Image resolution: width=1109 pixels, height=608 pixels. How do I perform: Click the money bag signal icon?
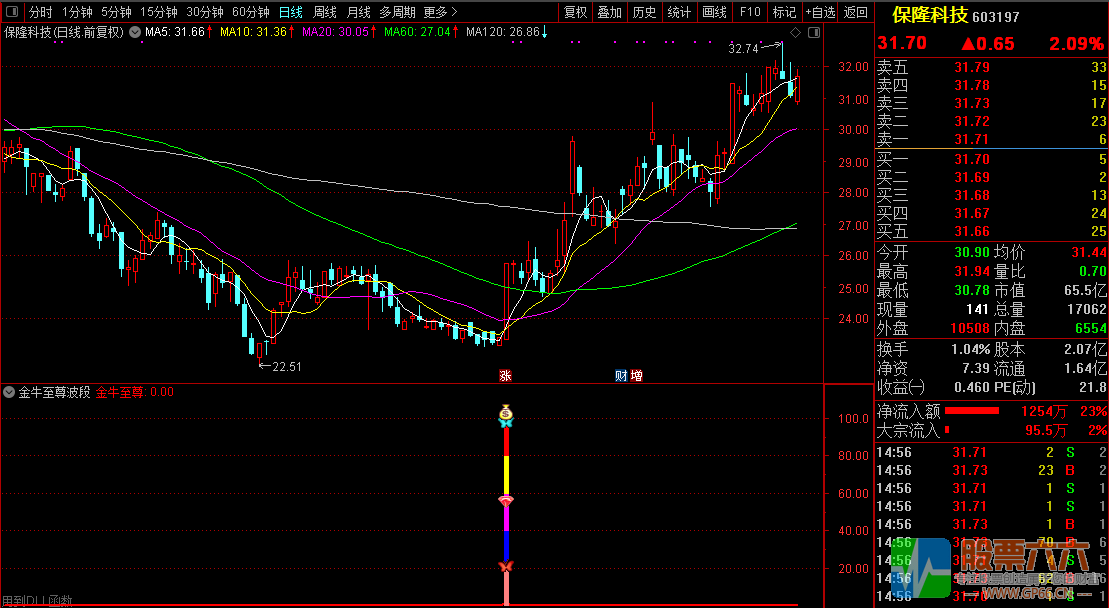point(506,411)
